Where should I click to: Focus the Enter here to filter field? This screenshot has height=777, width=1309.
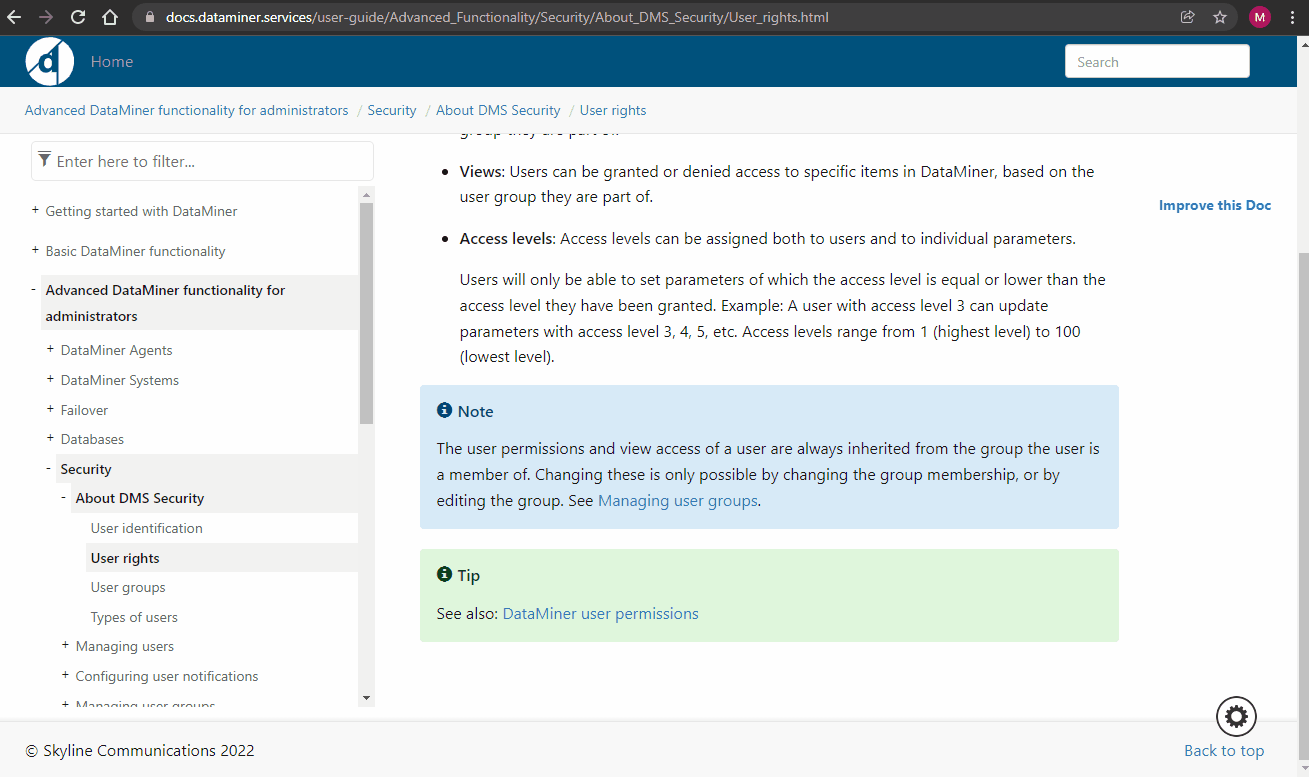point(202,161)
